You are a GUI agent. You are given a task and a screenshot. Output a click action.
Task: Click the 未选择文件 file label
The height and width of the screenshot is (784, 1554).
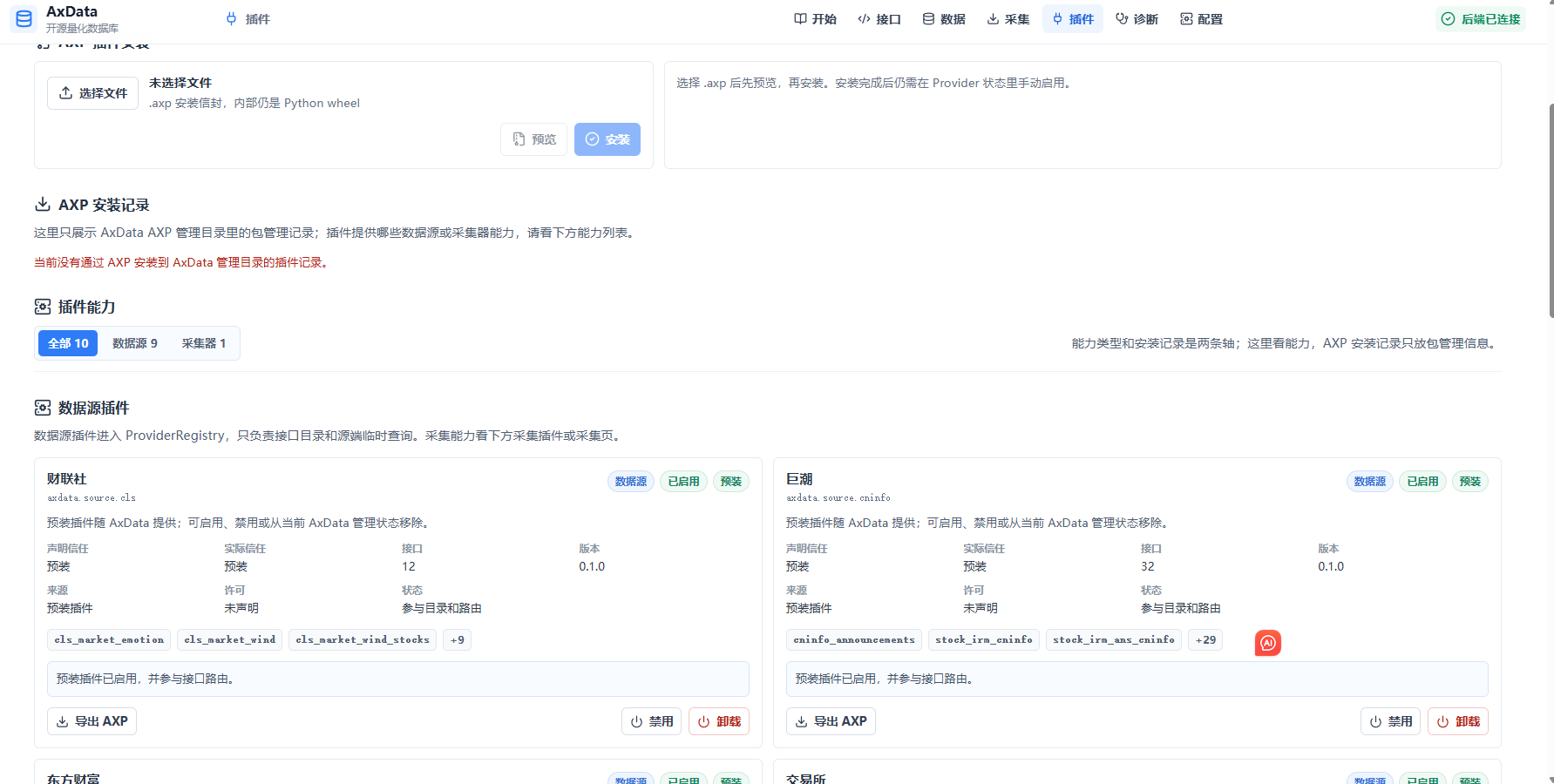(180, 83)
